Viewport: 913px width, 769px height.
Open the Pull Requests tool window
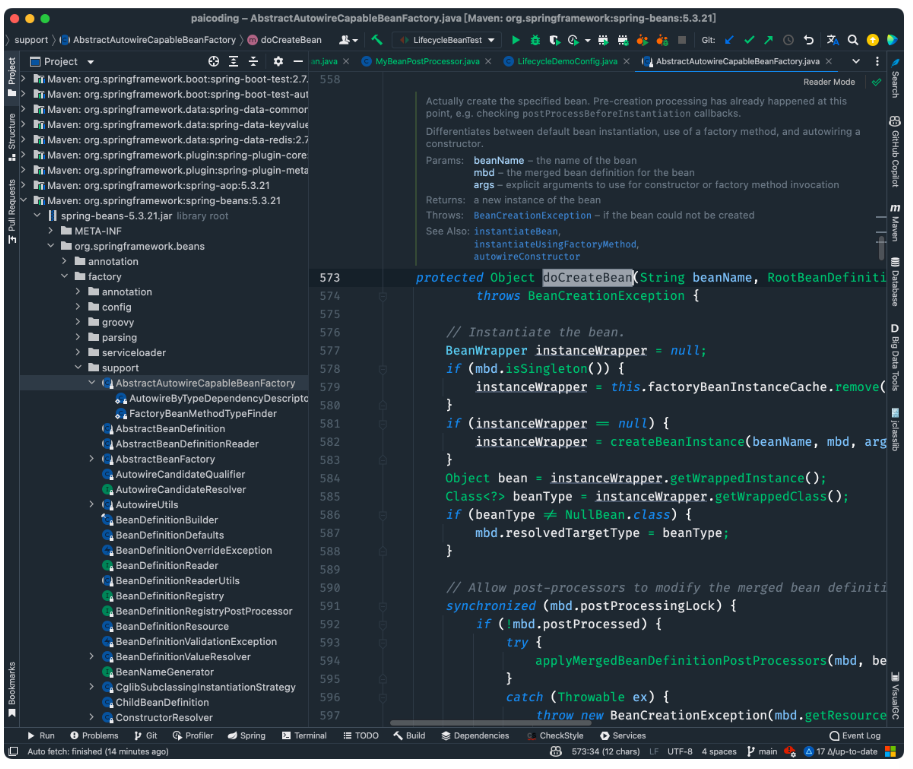coord(12,212)
